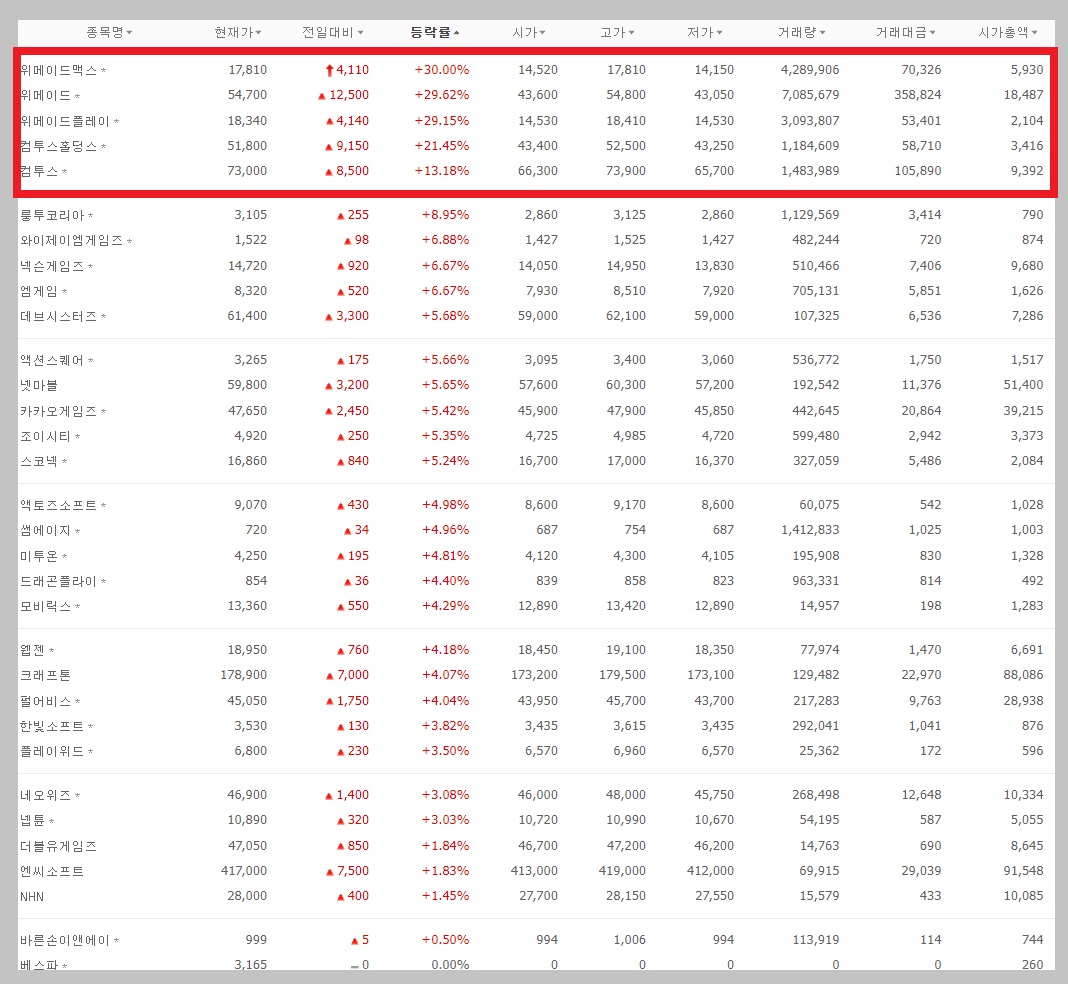1068x984 pixels.
Task: Sort by 시가 column header
Action: (529, 33)
